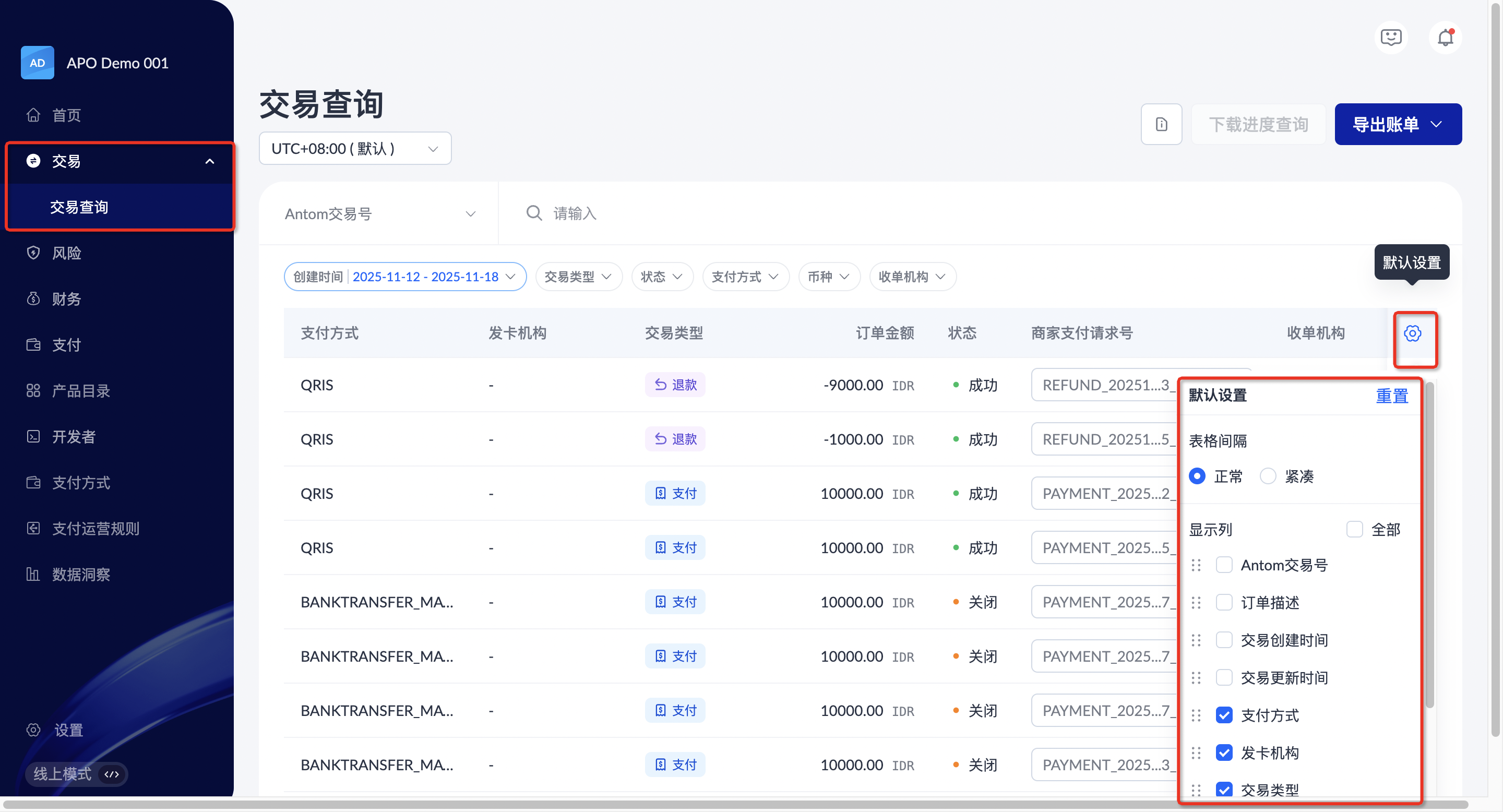This screenshot has height=812, width=1503.
Task: Open the UTC+08:00 timezone dropdown
Action: coord(355,149)
